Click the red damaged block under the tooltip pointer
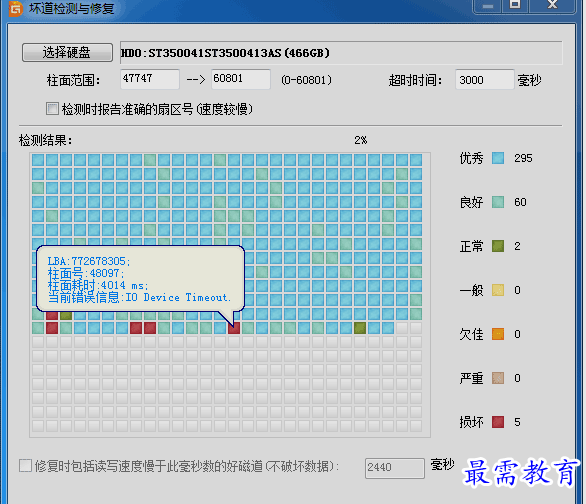The width and height of the screenshot is (586, 504). [234, 328]
